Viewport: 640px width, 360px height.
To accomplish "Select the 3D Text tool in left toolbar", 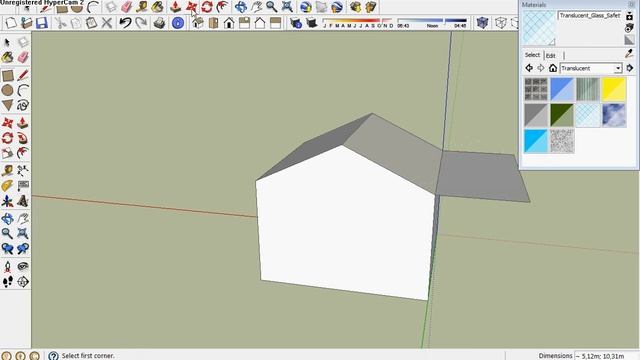I will (23, 201).
